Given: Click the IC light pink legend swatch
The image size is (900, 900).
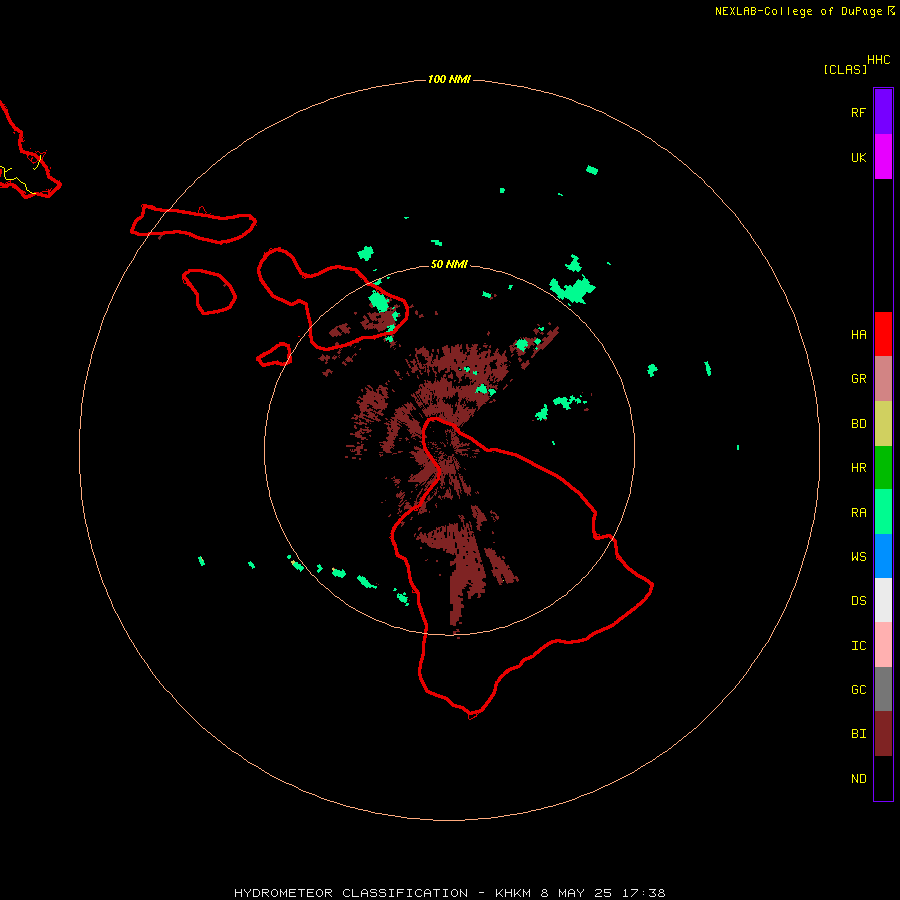Looking at the screenshot, I should (883, 645).
